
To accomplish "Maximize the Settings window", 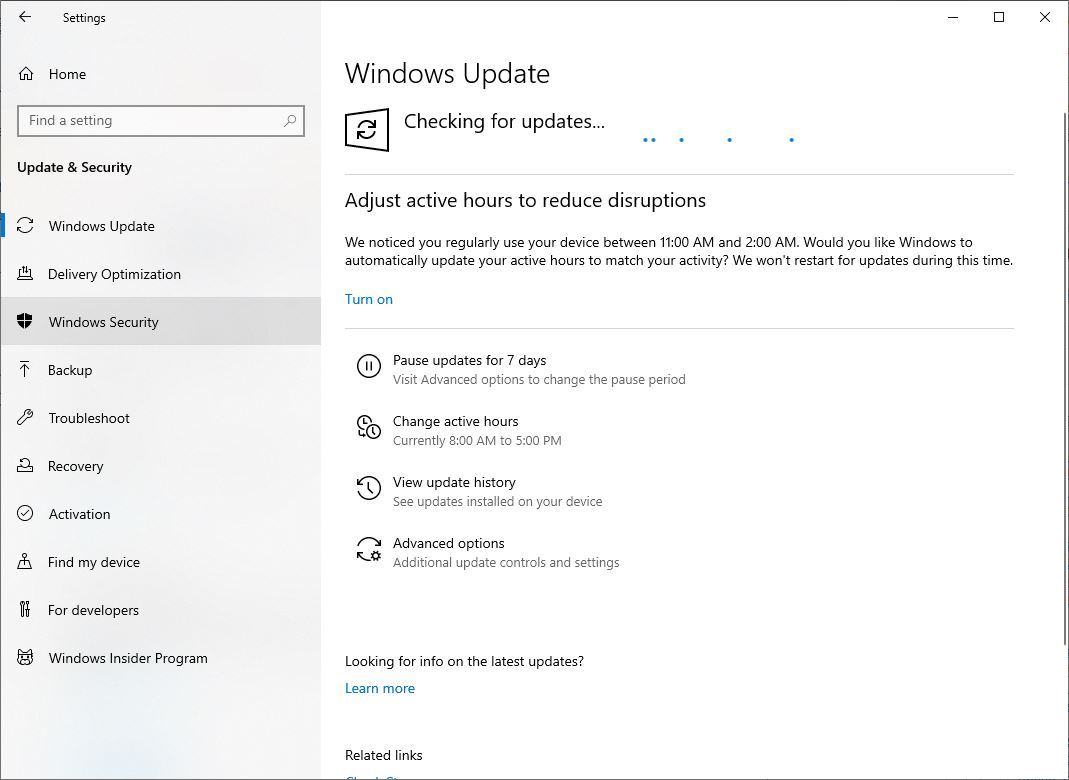I will (x=999, y=17).
